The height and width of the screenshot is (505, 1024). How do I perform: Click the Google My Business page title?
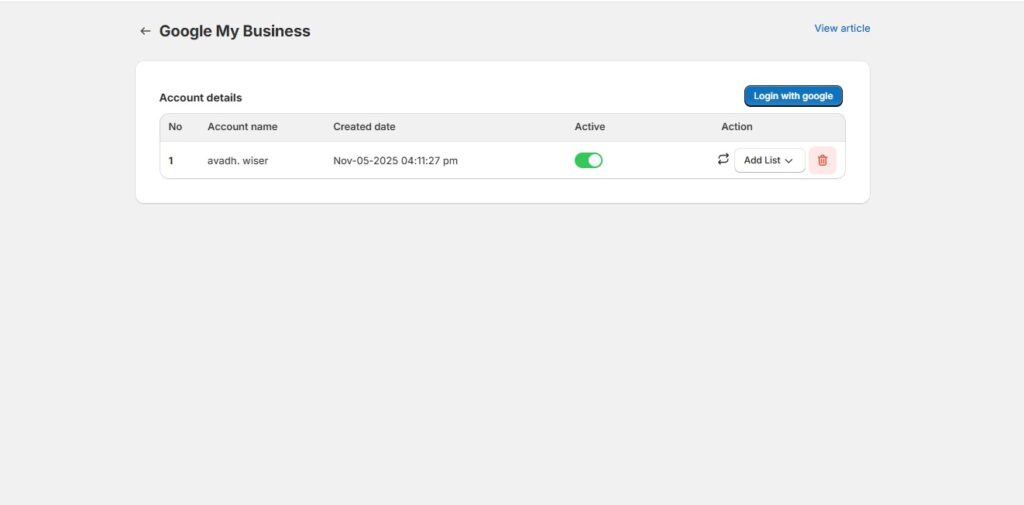(234, 31)
